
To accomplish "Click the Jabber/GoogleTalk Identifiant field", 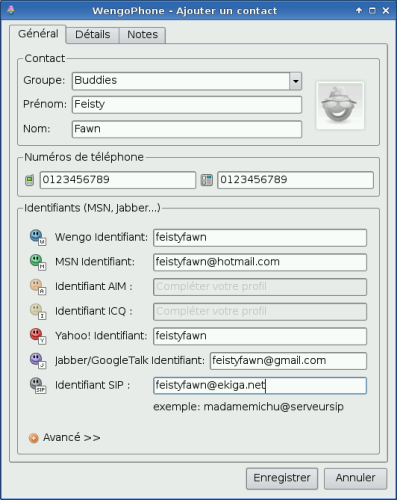I will point(288,361).
